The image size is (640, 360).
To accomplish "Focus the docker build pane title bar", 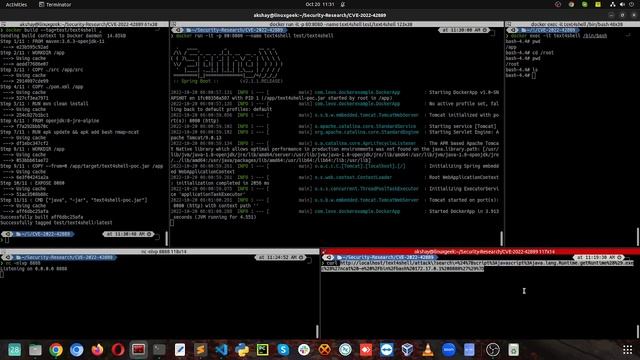I will coord(84,24).
